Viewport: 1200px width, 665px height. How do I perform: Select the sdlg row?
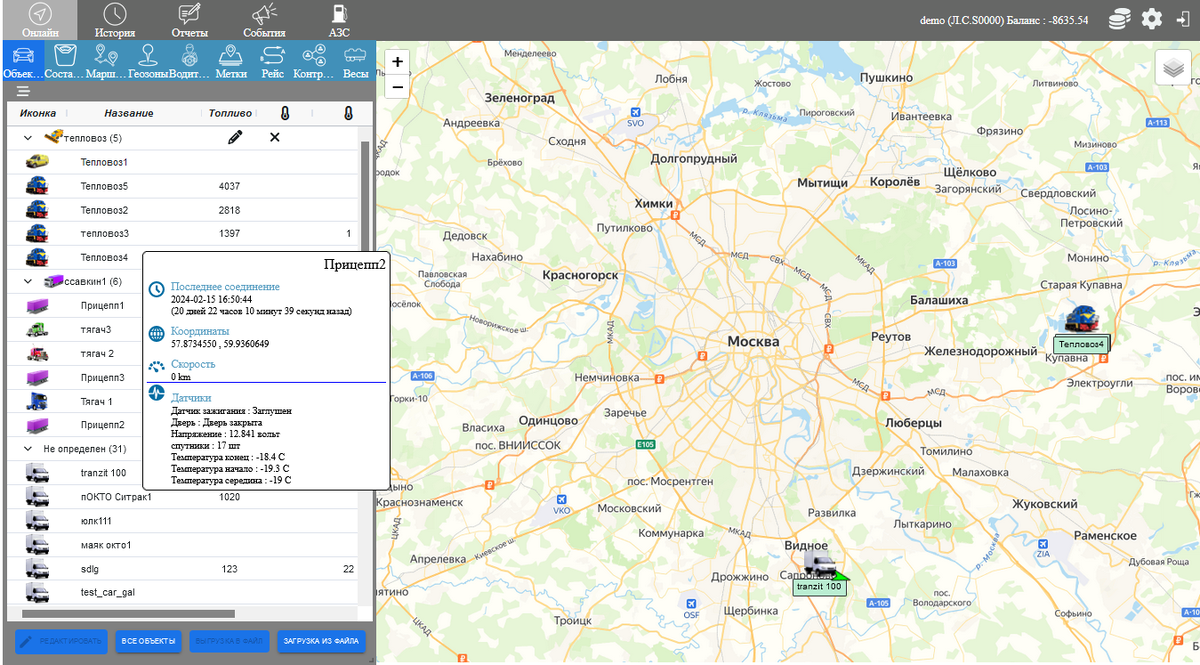182,569
